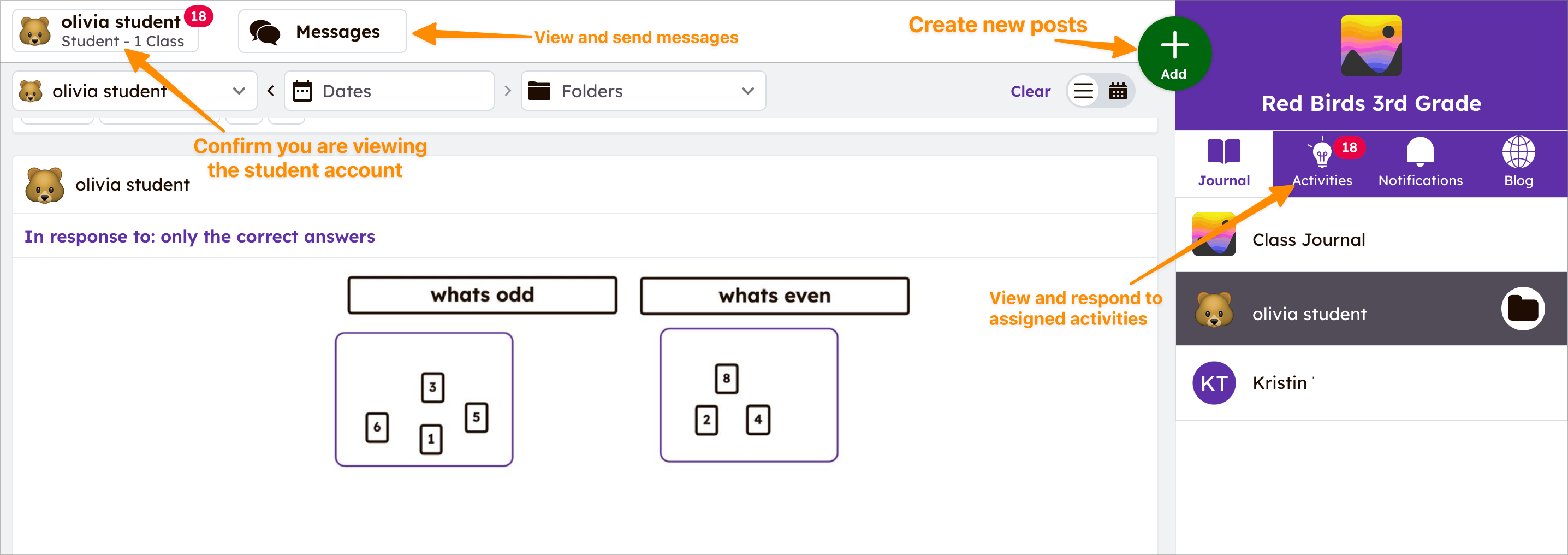1568x555 pixels.
Task: Switch to calendar view toggle
Action: pos(1118,91)
